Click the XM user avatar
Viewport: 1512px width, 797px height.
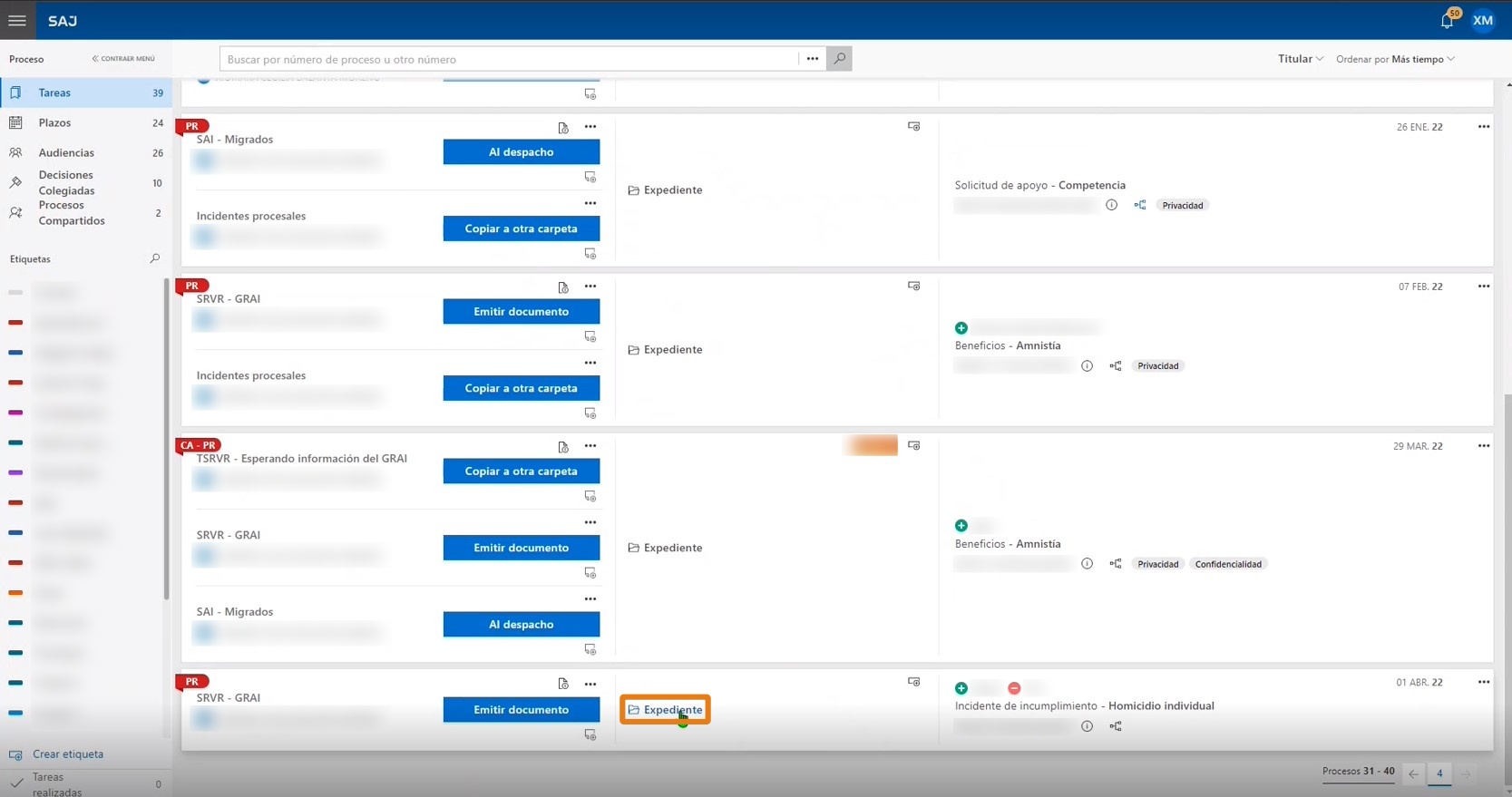tap(1483, 21)
